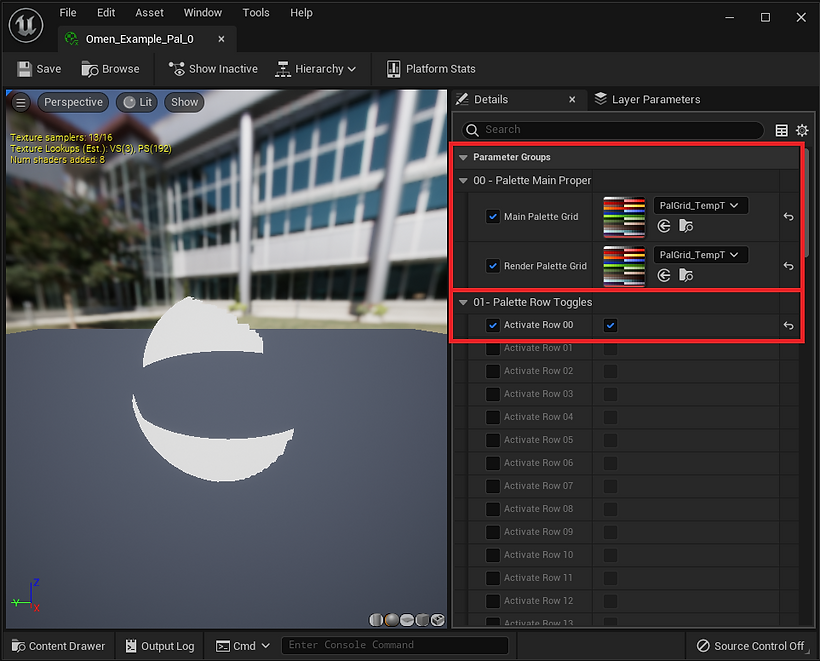Open Platform Stats
The height and width of the screenshot is (661, 820).
pyautogui.click(x=431, y=69)
